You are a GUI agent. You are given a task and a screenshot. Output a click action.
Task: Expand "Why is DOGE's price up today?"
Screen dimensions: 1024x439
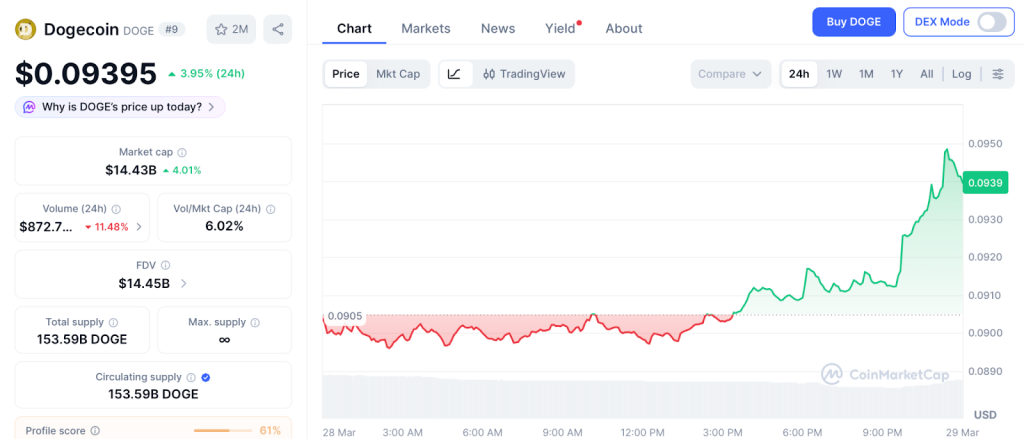[119, 107]
